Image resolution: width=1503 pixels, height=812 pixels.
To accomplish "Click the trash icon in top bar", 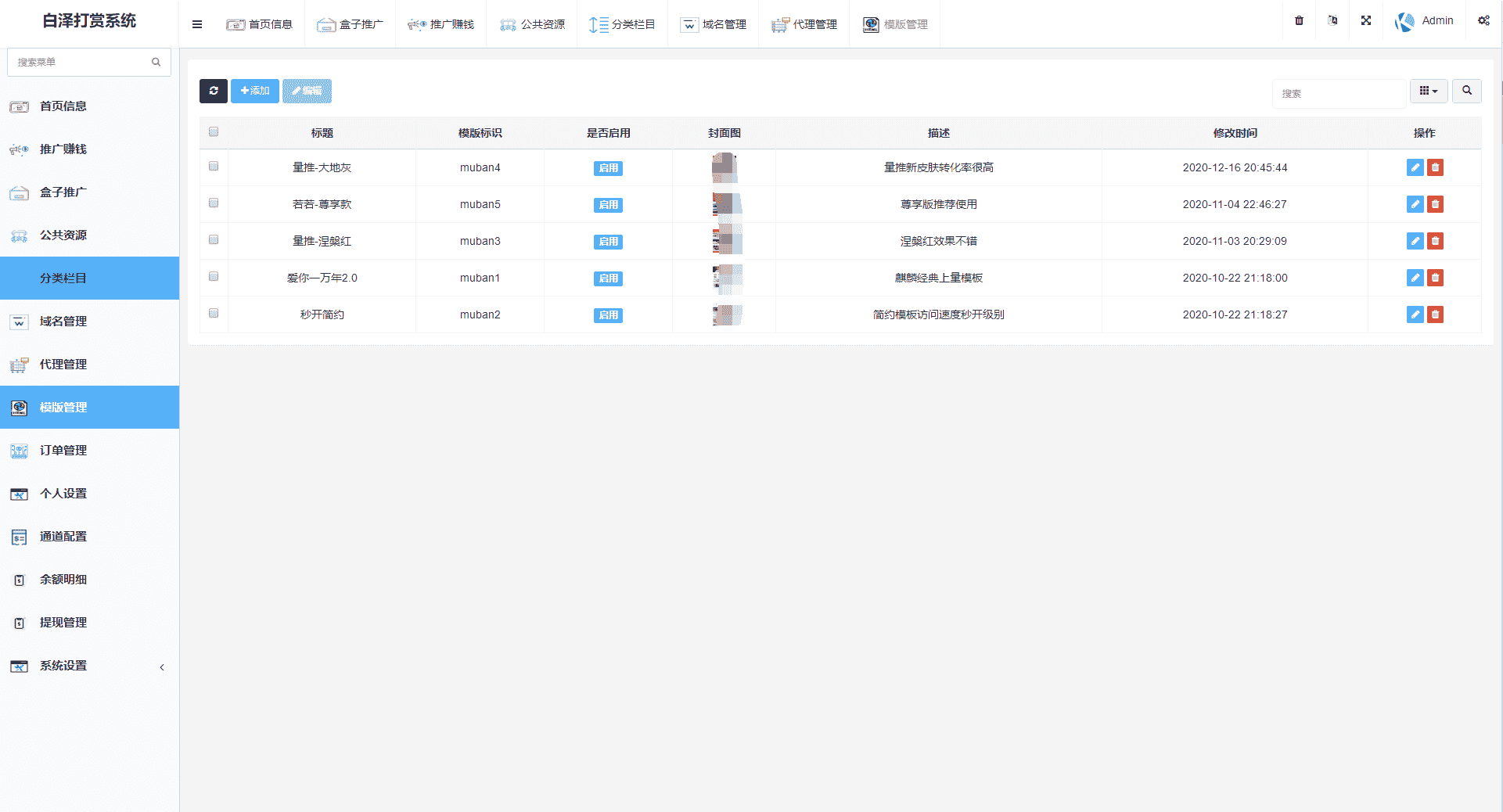I will pyautogui.click(x=1299, y=21).
